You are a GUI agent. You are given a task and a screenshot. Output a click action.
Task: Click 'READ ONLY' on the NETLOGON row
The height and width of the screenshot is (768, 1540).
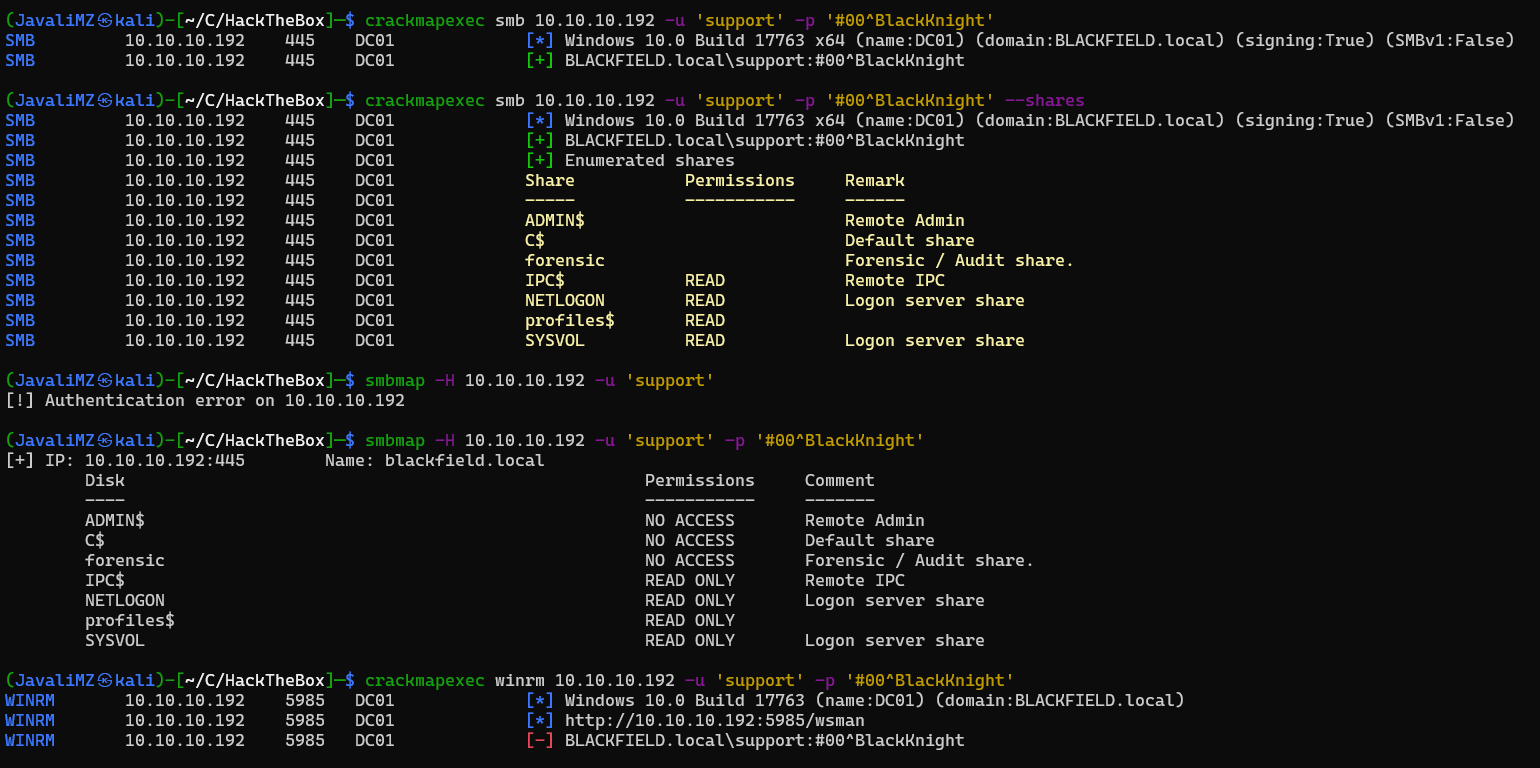pos(690,600)
